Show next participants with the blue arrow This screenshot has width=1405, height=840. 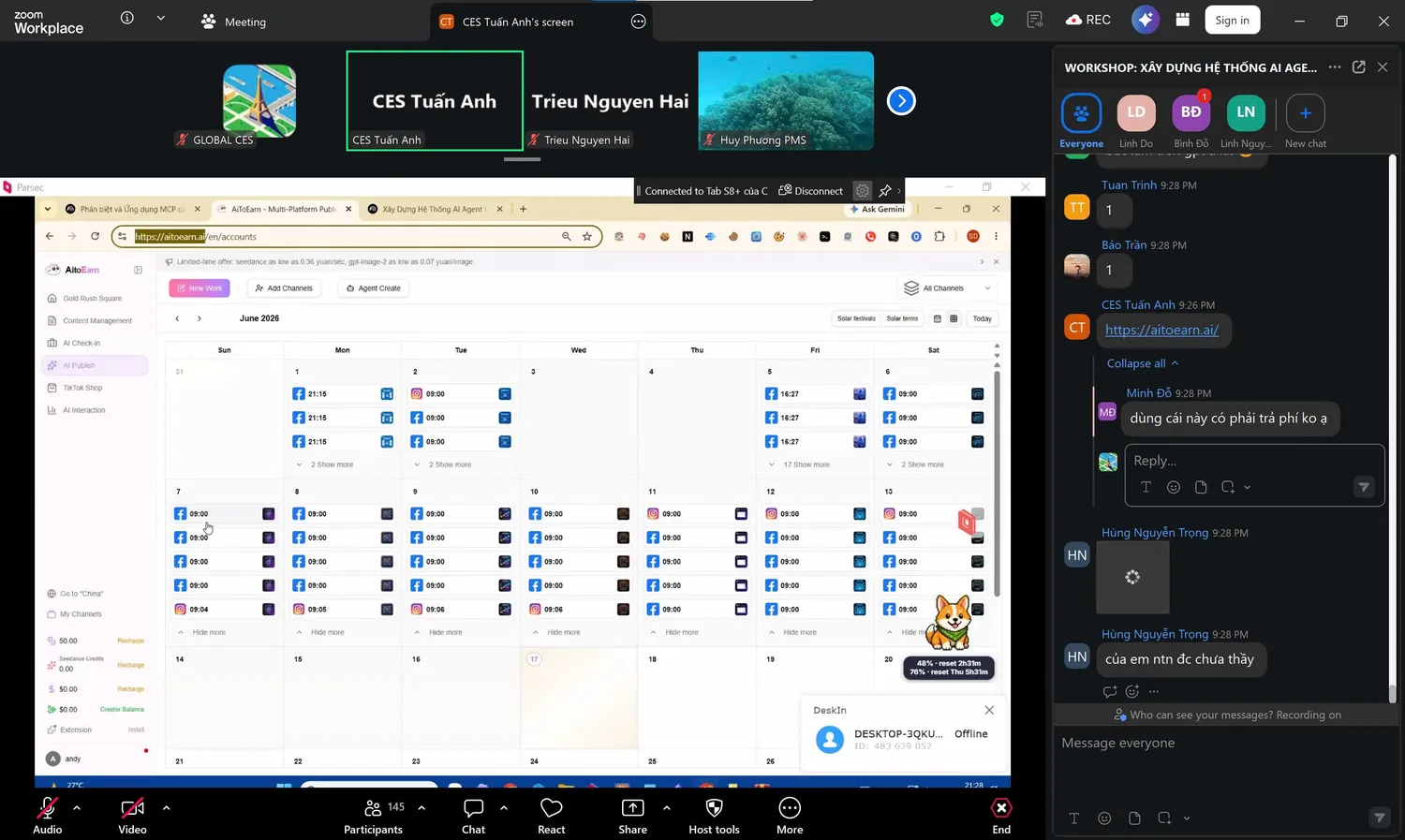[901, 100]
